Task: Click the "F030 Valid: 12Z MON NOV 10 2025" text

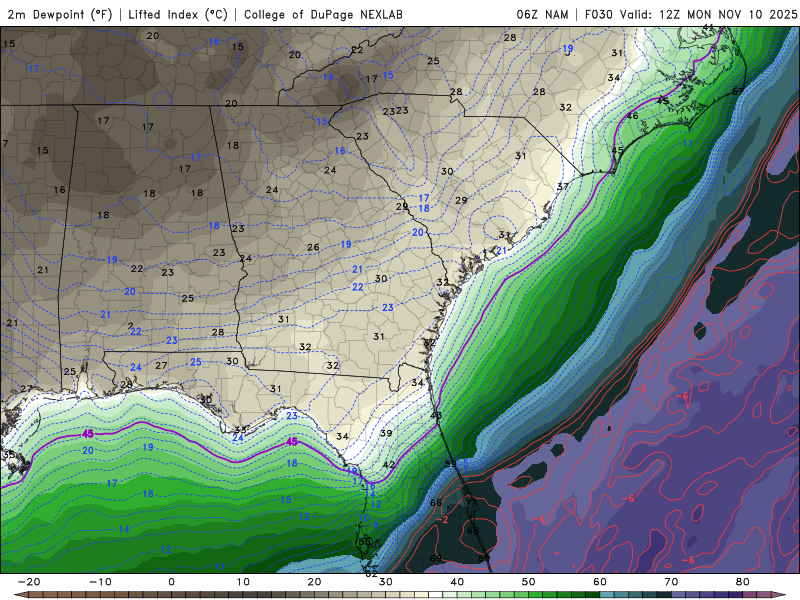Action: coord(691,14)
